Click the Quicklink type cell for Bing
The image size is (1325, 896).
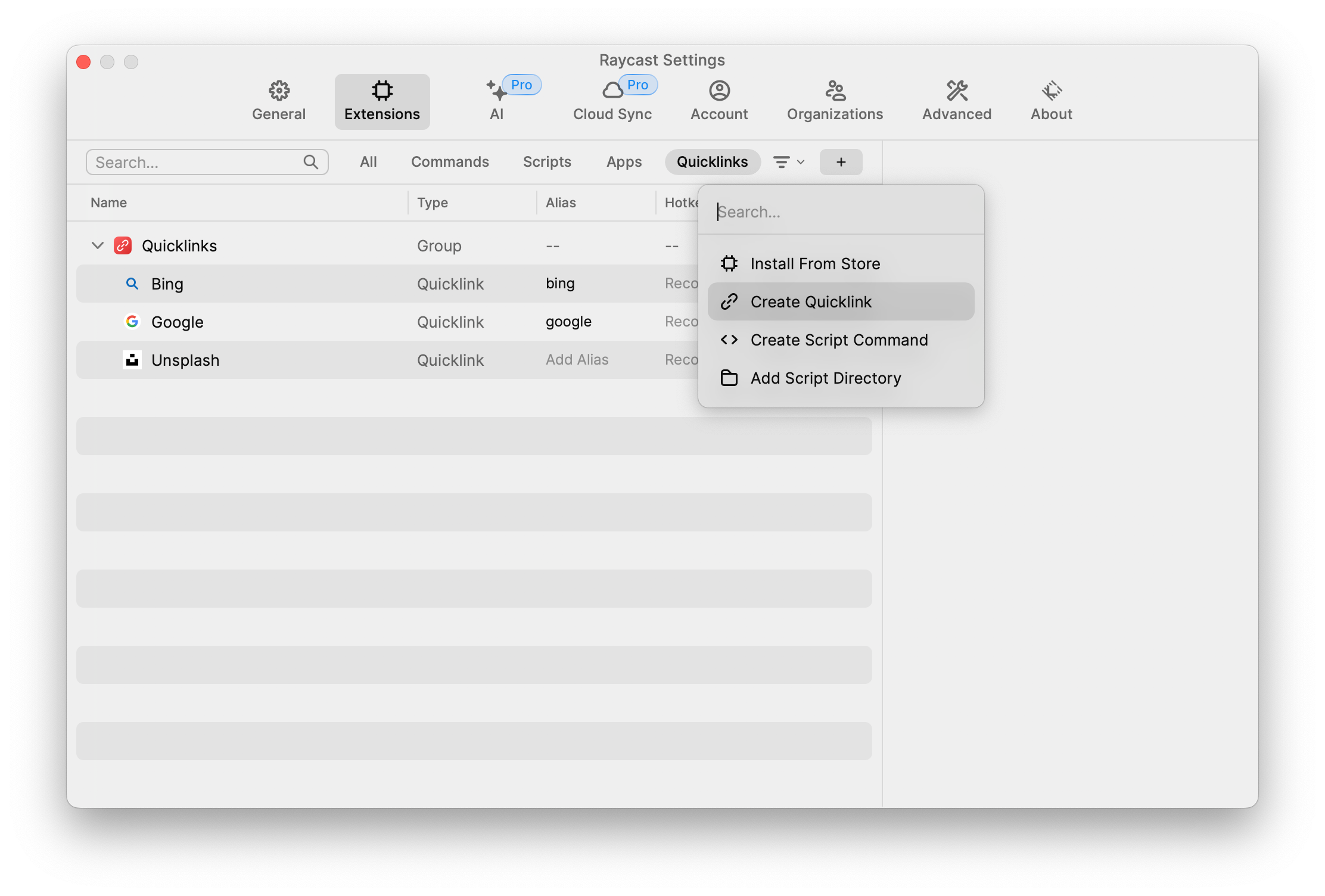pyautogui.click(x=450, y=284)
